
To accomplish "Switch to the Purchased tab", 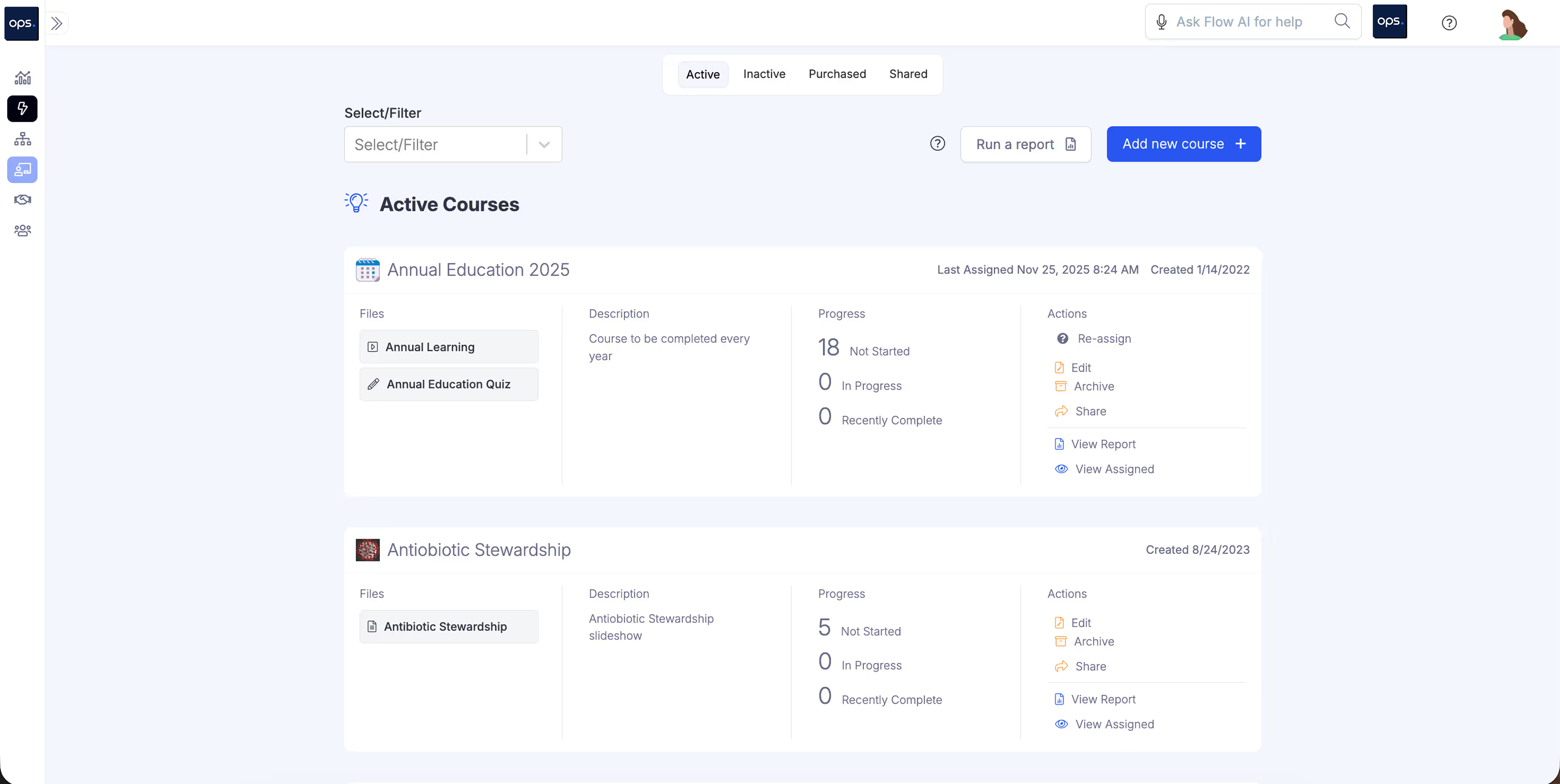I will (837, 74).
